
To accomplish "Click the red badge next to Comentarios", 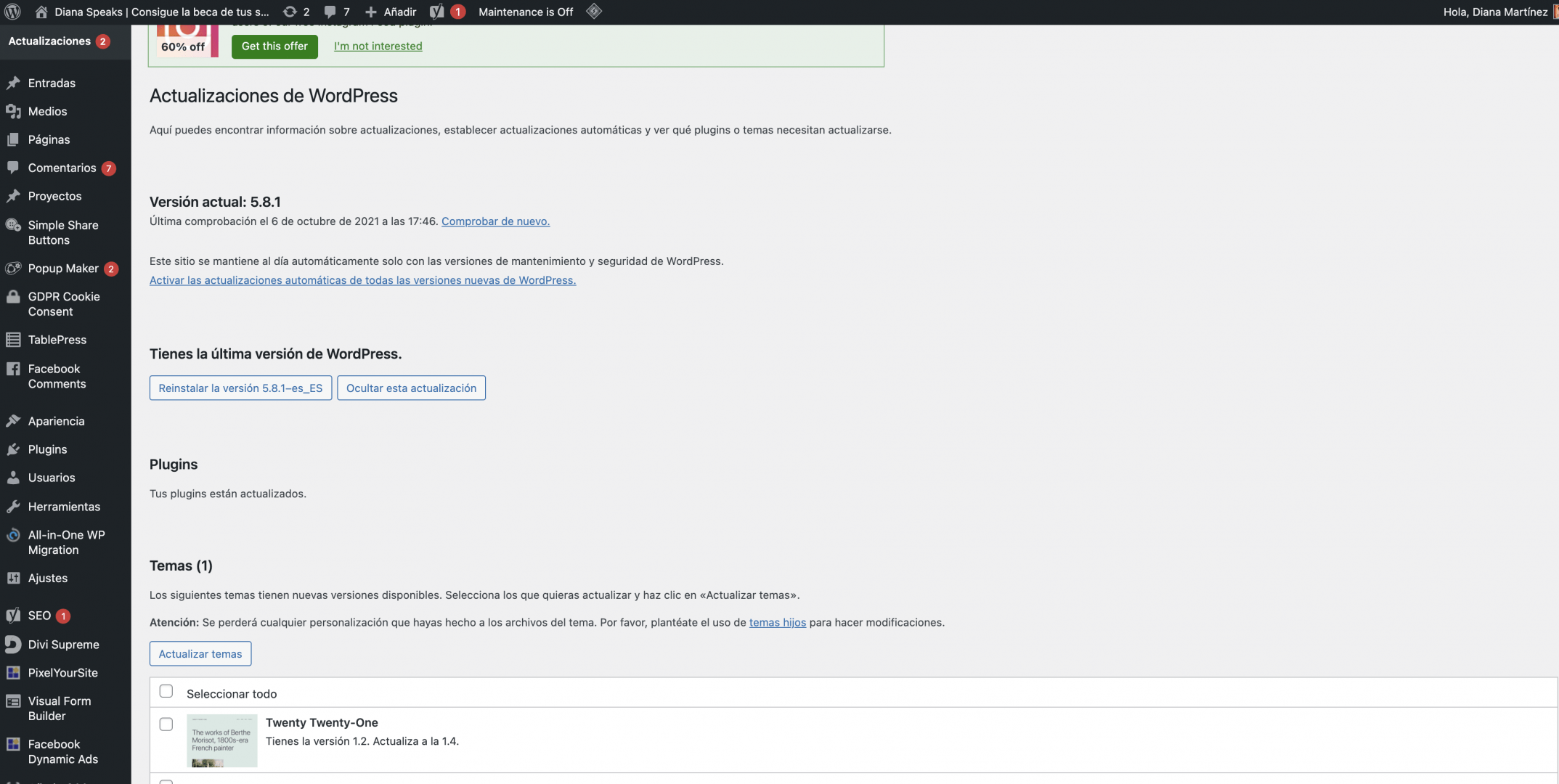I will point(109,168).
